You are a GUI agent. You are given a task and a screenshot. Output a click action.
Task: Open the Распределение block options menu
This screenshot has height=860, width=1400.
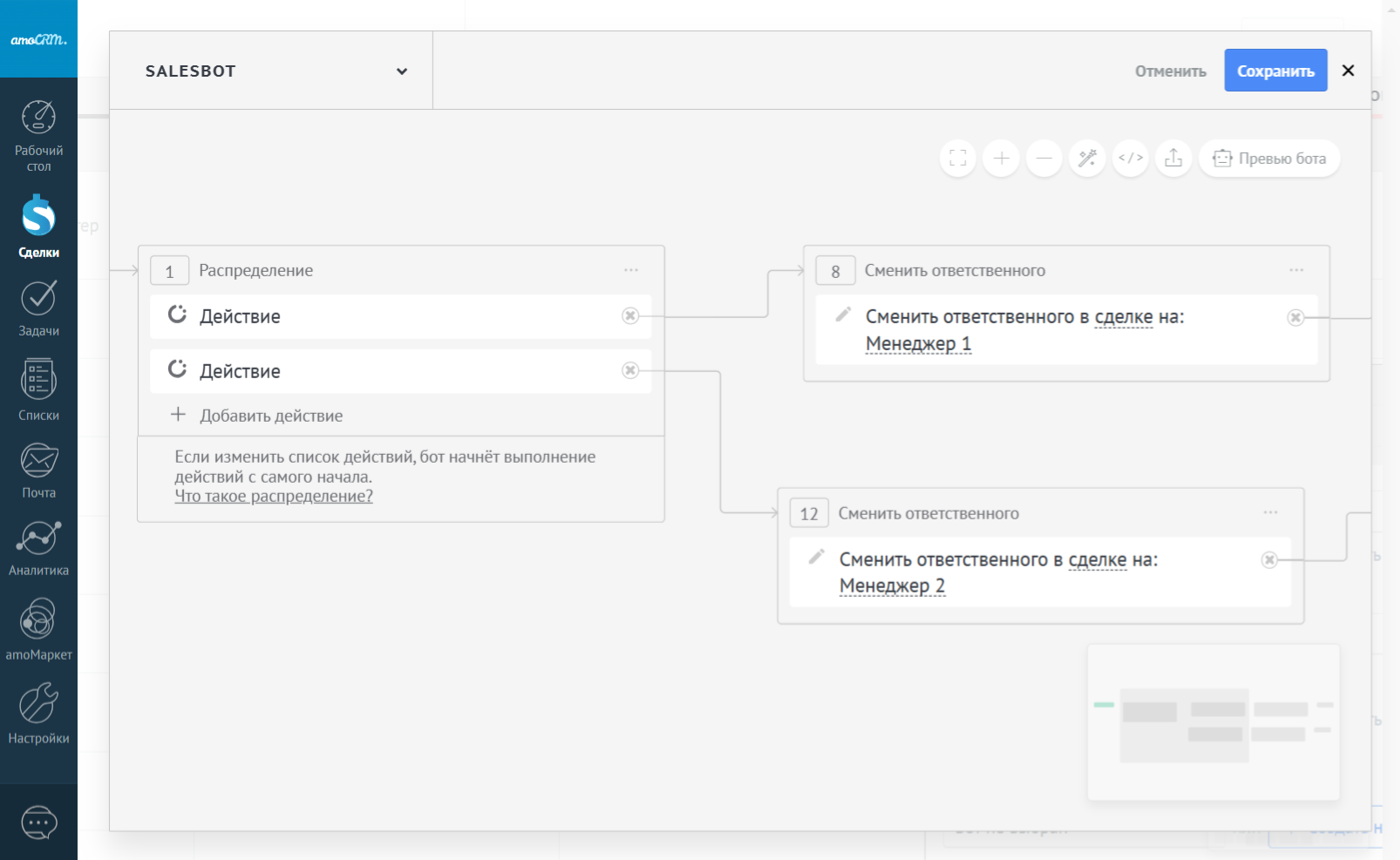[631, 270]
